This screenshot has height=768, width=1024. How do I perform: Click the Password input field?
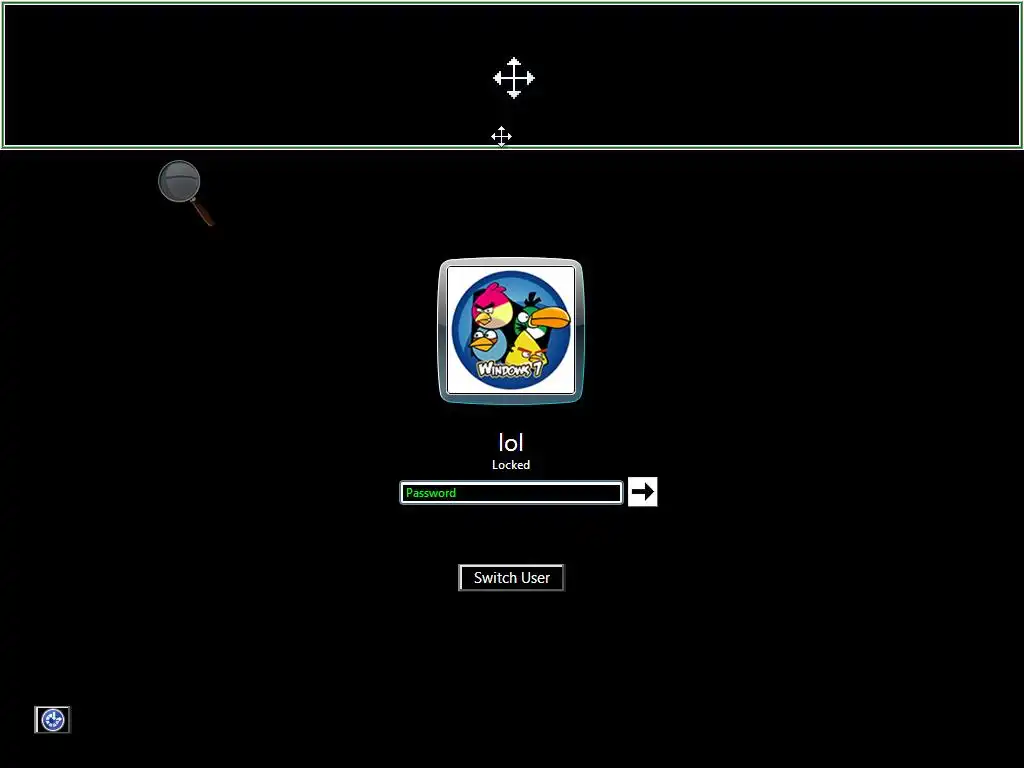pos(511,492)
